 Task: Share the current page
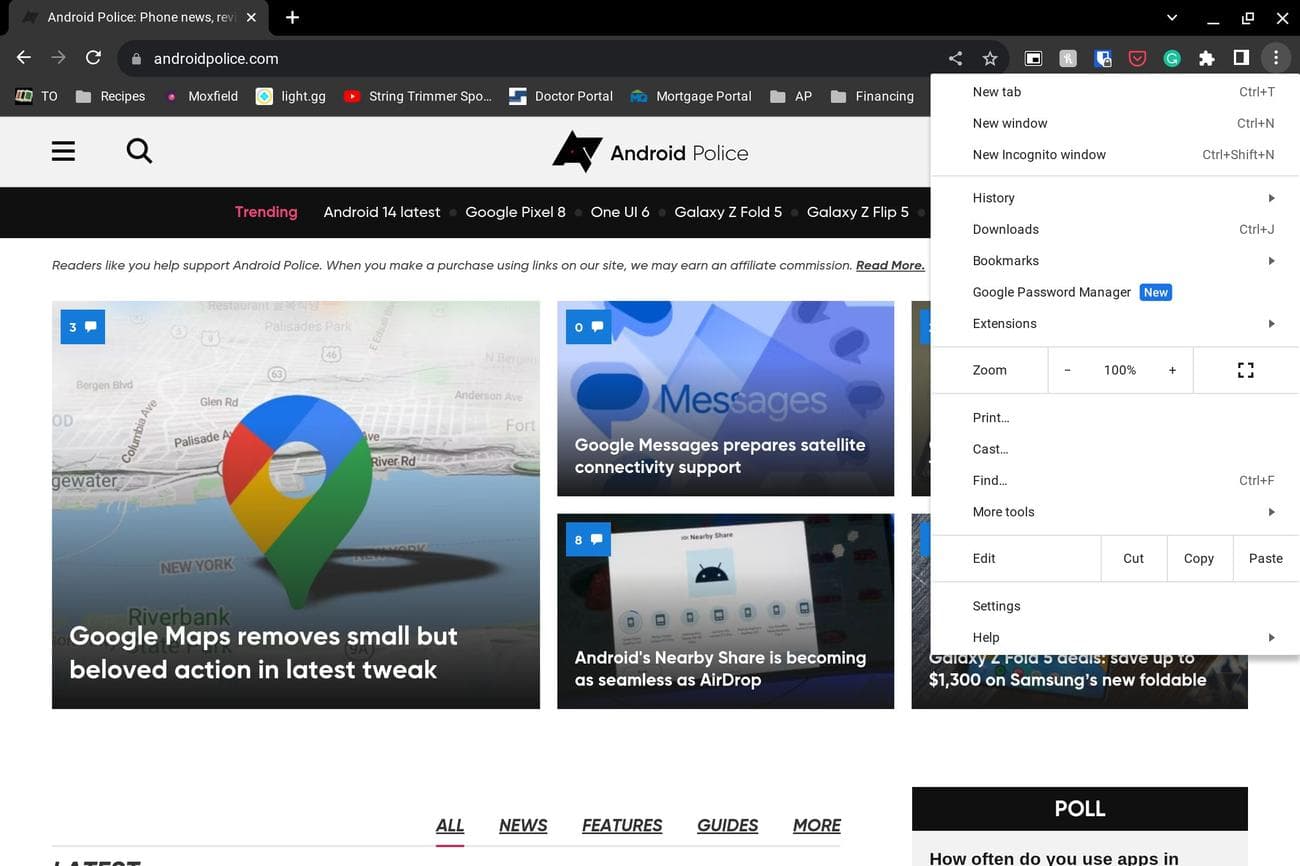pos(954,58)
